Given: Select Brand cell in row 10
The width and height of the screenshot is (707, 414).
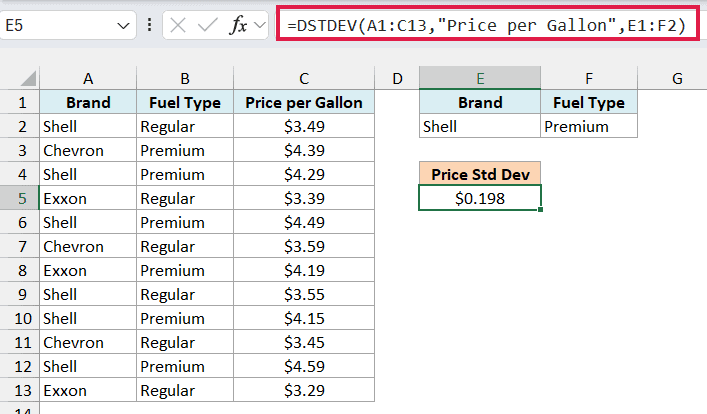Looking at the screenshot, I should coord(88,318).
